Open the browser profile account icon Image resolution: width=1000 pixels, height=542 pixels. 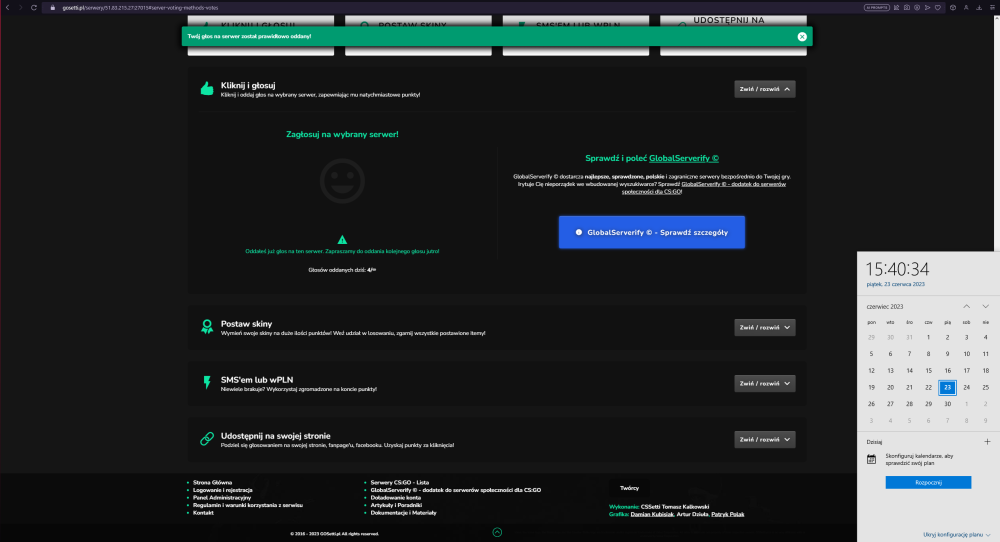click(966, 8)
